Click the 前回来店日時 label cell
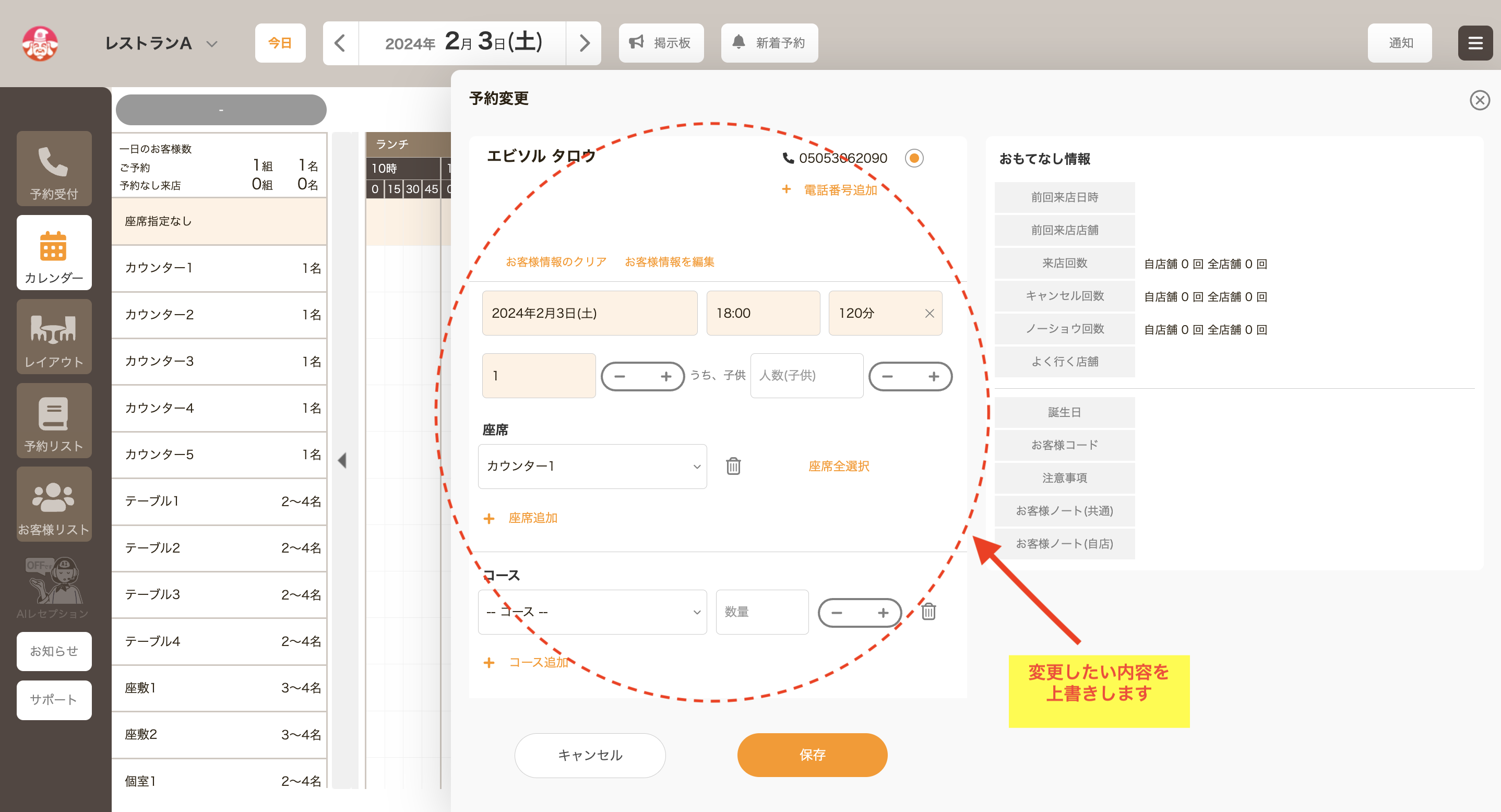This screenshot has width=1501, height=812. point(1064,197)
